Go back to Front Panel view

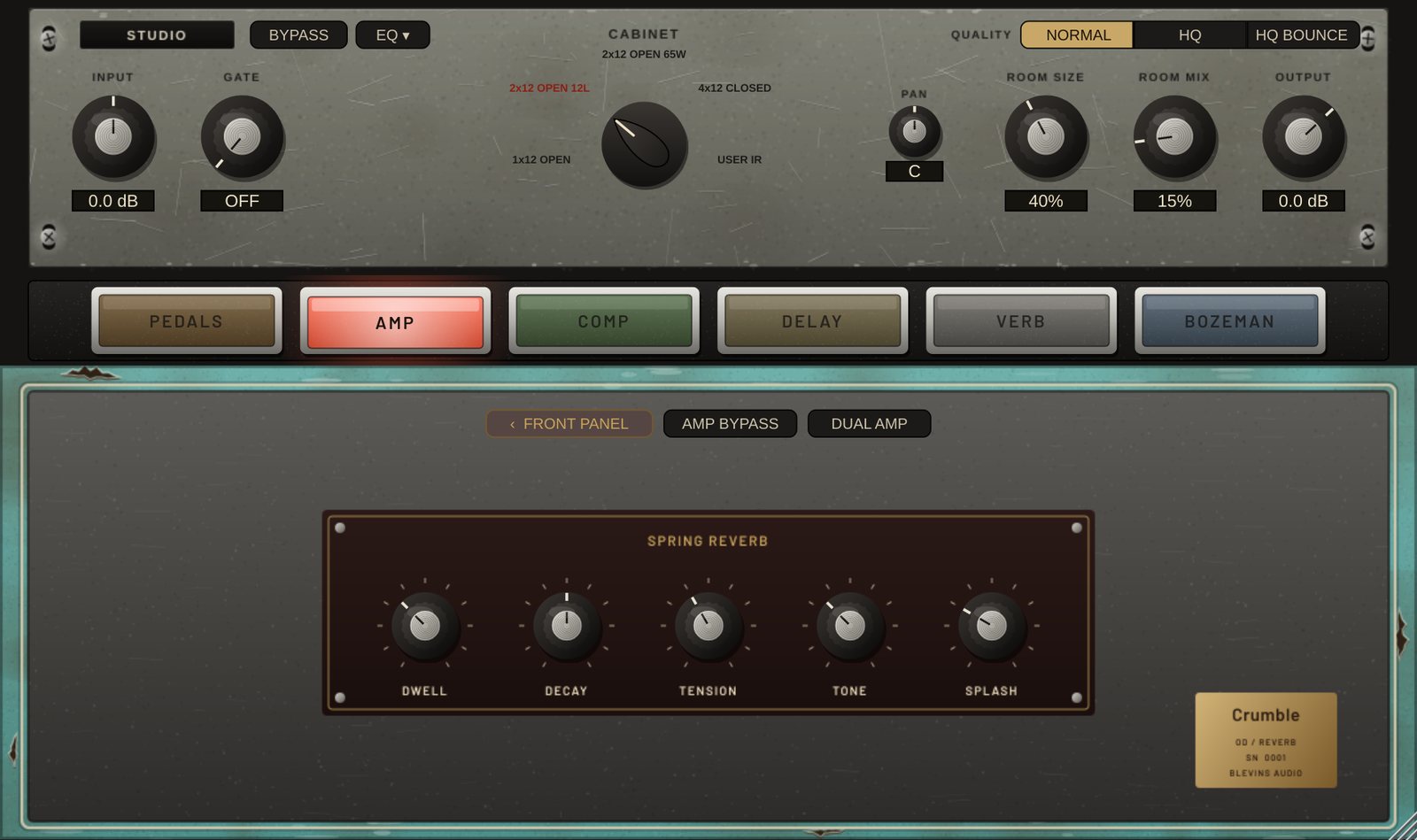tap(569, 424)
